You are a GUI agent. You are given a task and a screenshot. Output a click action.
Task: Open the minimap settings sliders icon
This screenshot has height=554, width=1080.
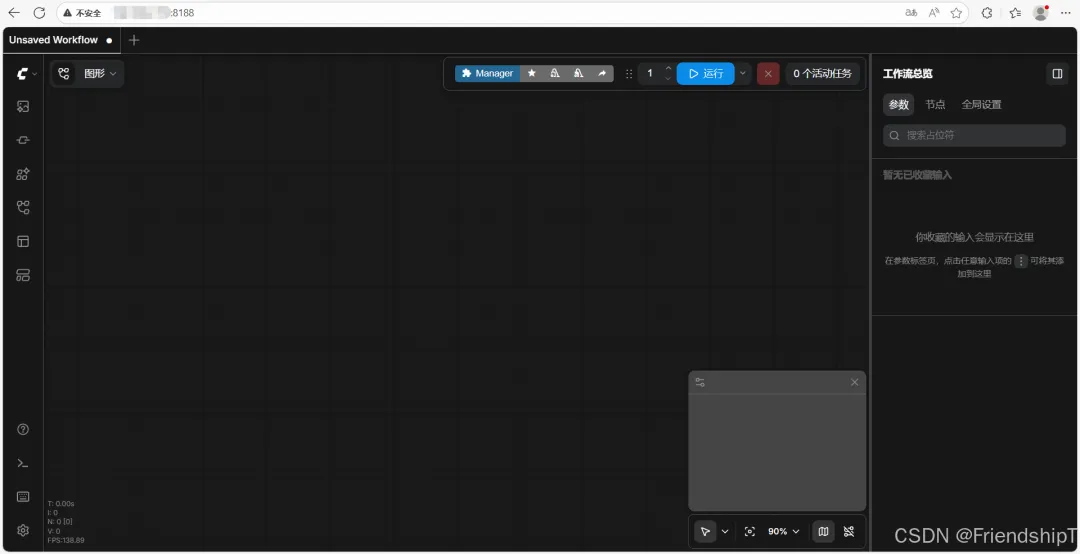click(700, 382)
